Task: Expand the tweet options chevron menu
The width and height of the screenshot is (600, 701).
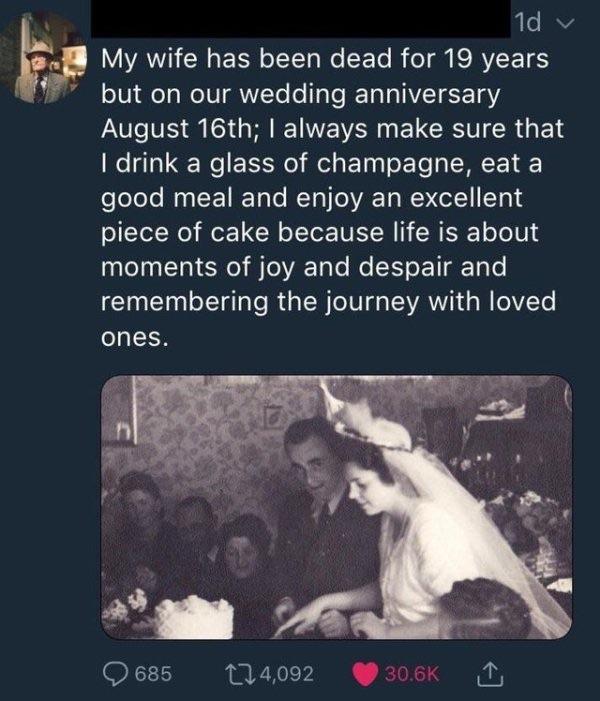Action: point(573,22)
